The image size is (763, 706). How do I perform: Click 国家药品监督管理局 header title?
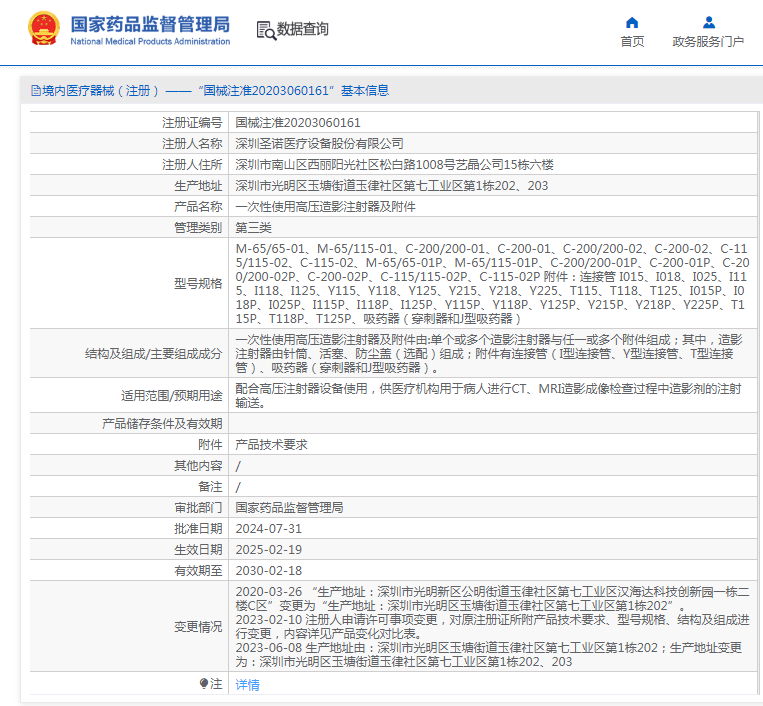tap(150, 24)
